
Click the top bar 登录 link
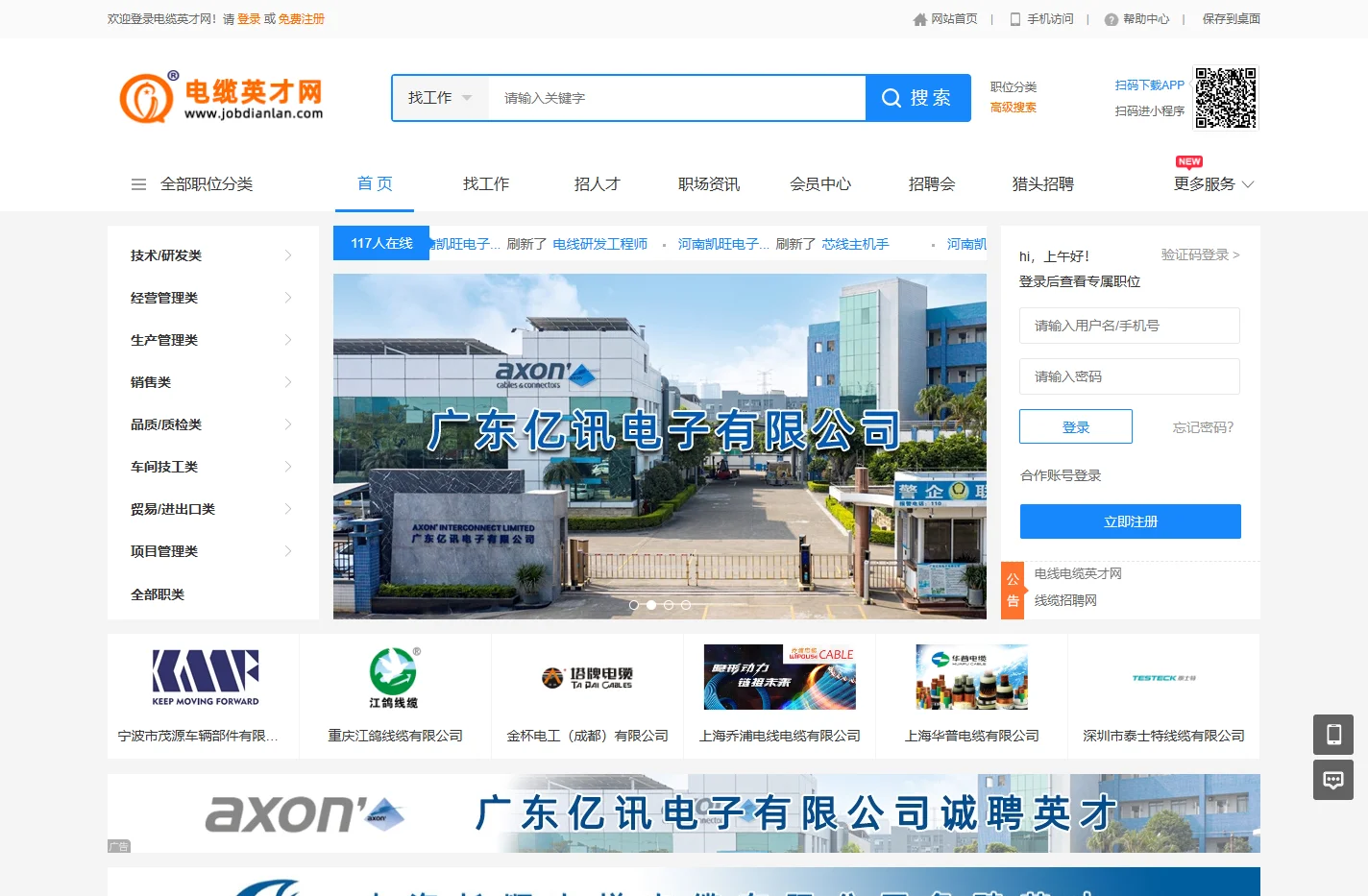249,19
